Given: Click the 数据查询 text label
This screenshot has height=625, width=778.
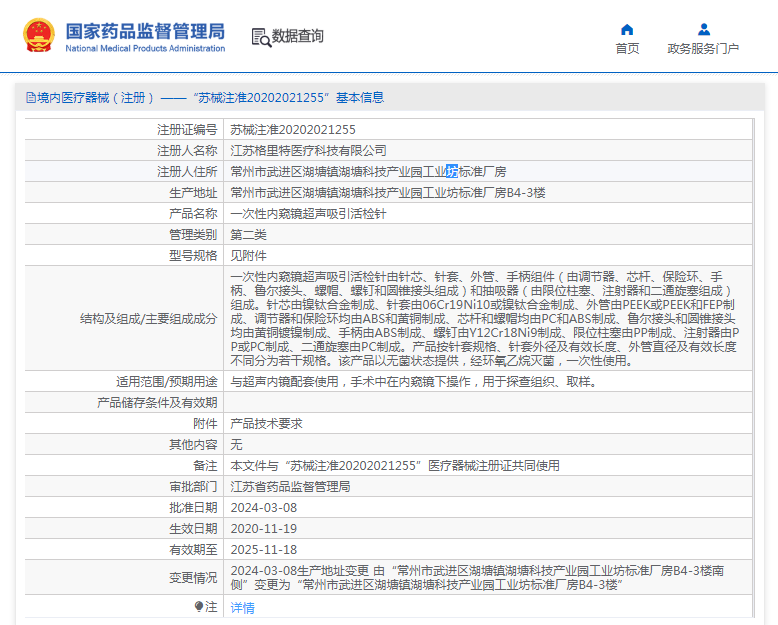Looking at the screenshot, I should pos(297,36).
